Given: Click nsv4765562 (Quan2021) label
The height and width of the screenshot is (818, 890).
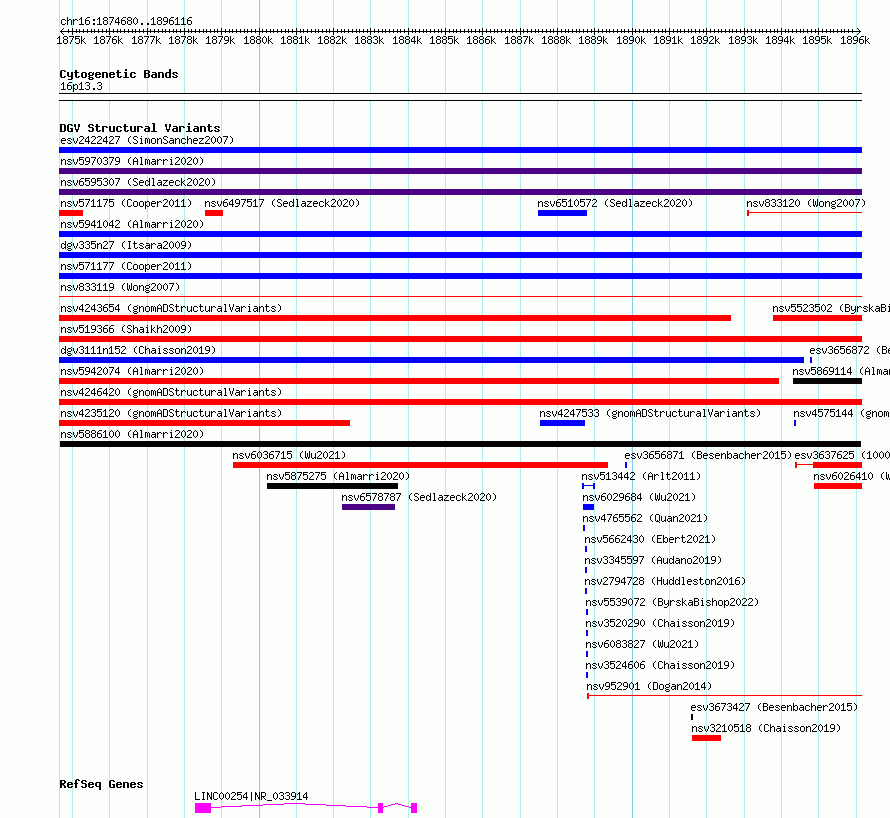Looking at the screenshot, I should [x=645, y=518].
